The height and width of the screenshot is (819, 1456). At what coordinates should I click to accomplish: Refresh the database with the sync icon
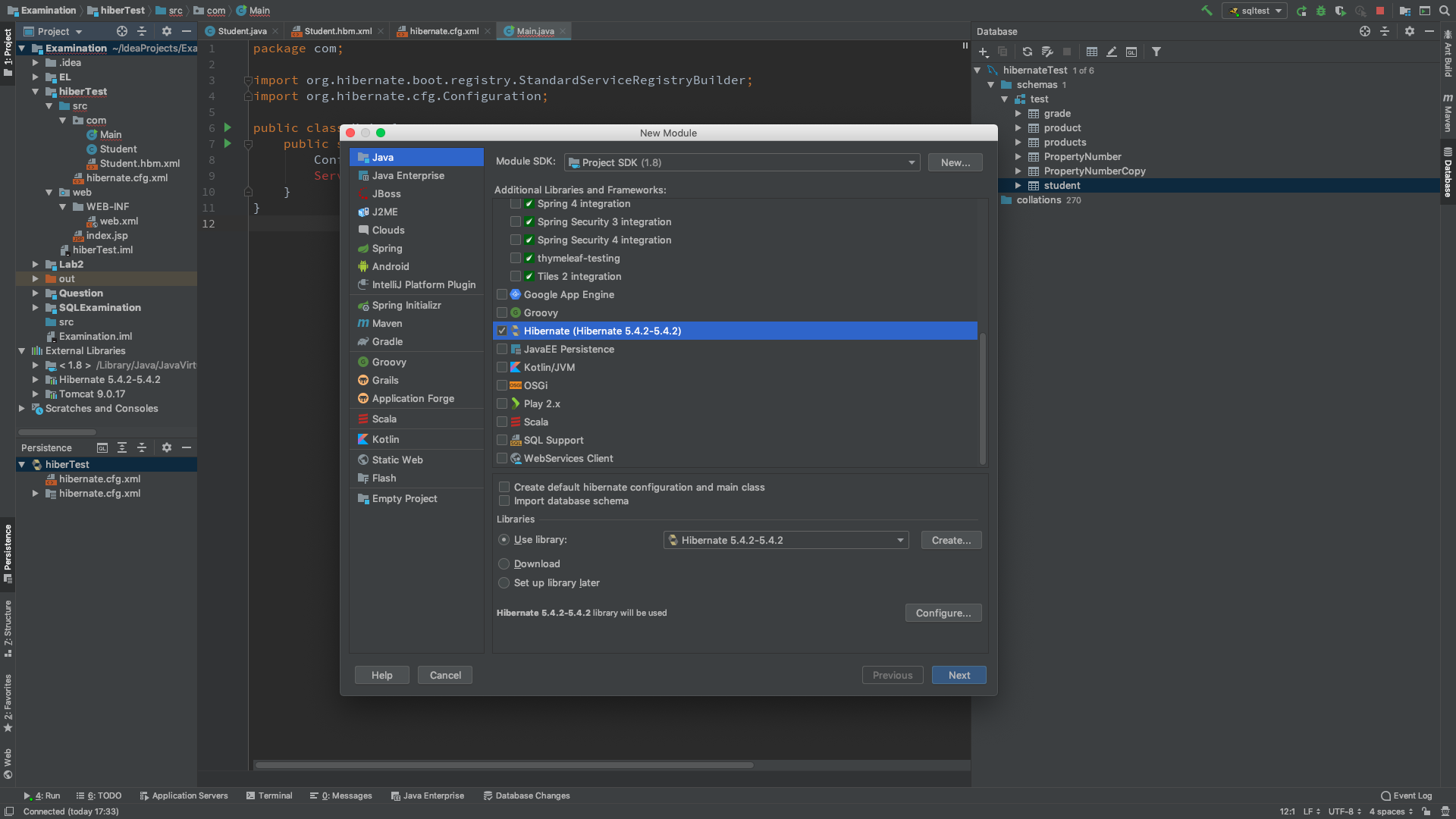(x=1027, y=52)
